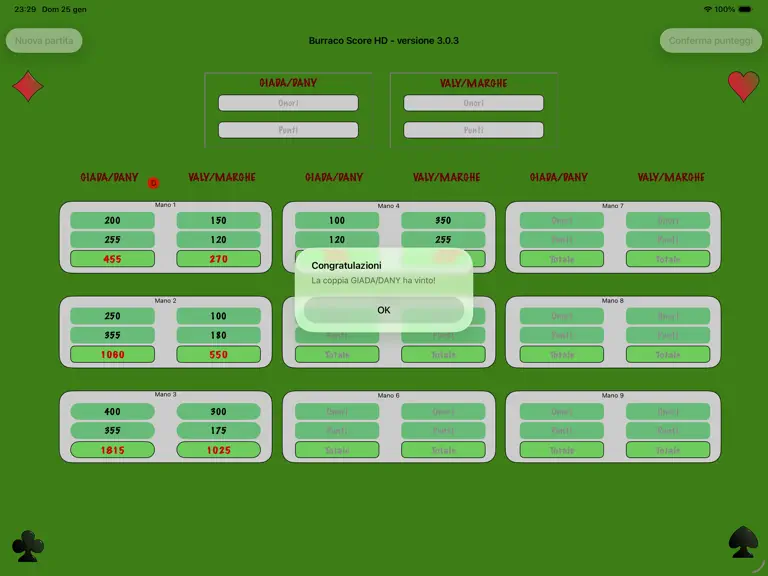Select VALY/MARGHE Punti input field at top
This screenshot has width=768, height=576.
473,130
